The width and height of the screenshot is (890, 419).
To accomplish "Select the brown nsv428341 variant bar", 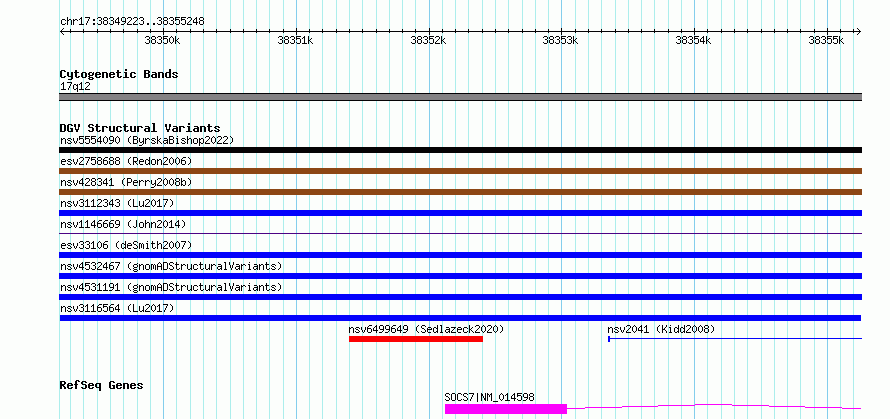I will [461, 192].
